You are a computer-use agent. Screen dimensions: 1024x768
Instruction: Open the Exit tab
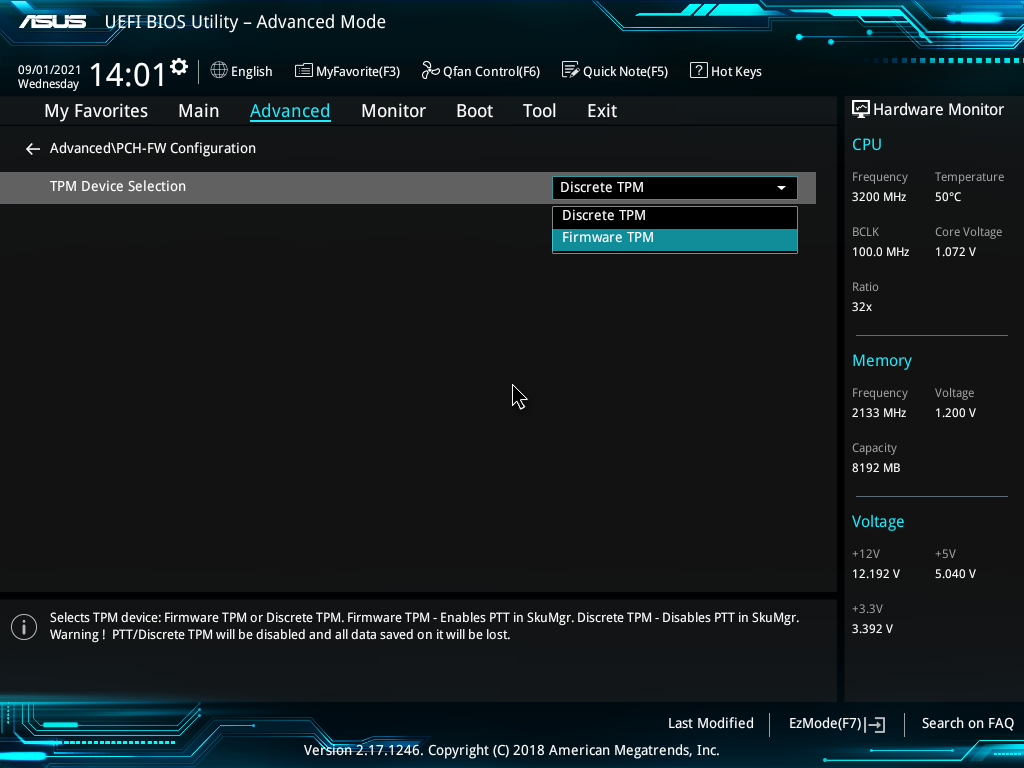coord(601,110)
